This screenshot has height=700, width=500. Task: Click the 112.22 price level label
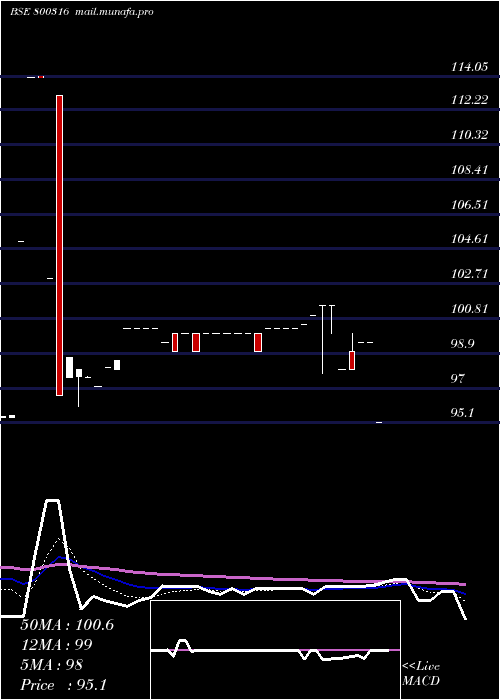coord(469,100)
